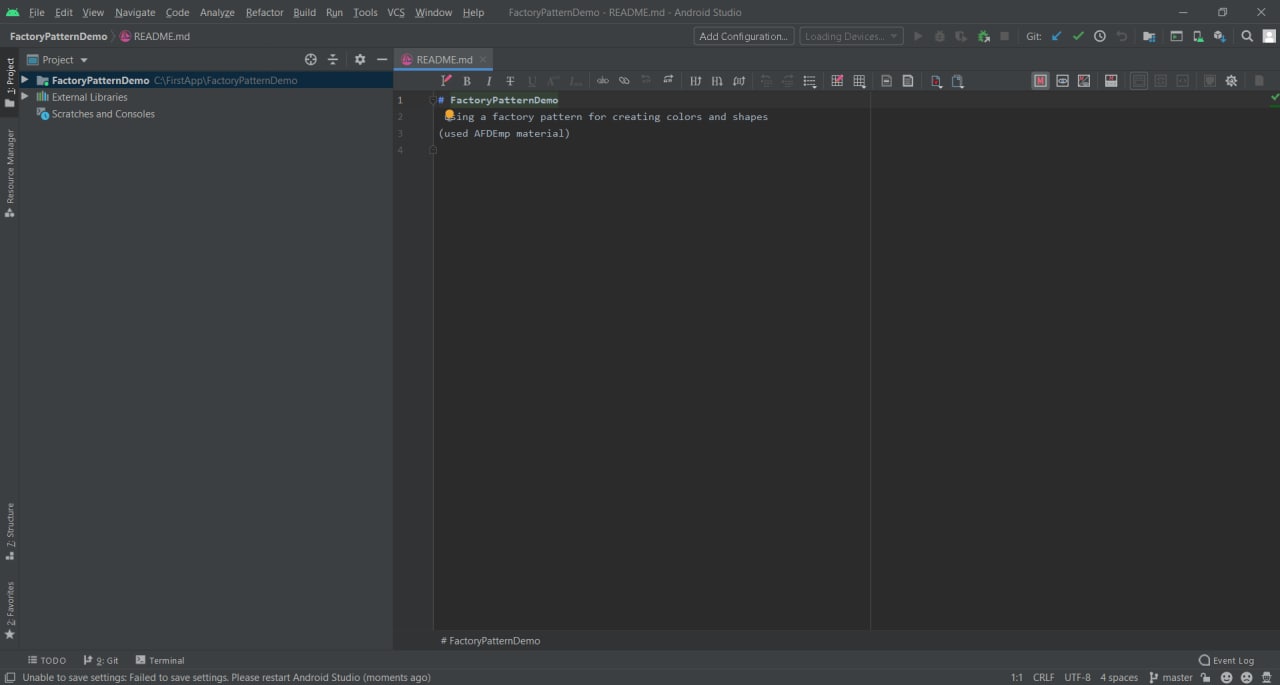This screenshot has height=685, width=1280.
Task: Toggle strikethrough formatting in markdown toolbar
Action: coord(510,81)
